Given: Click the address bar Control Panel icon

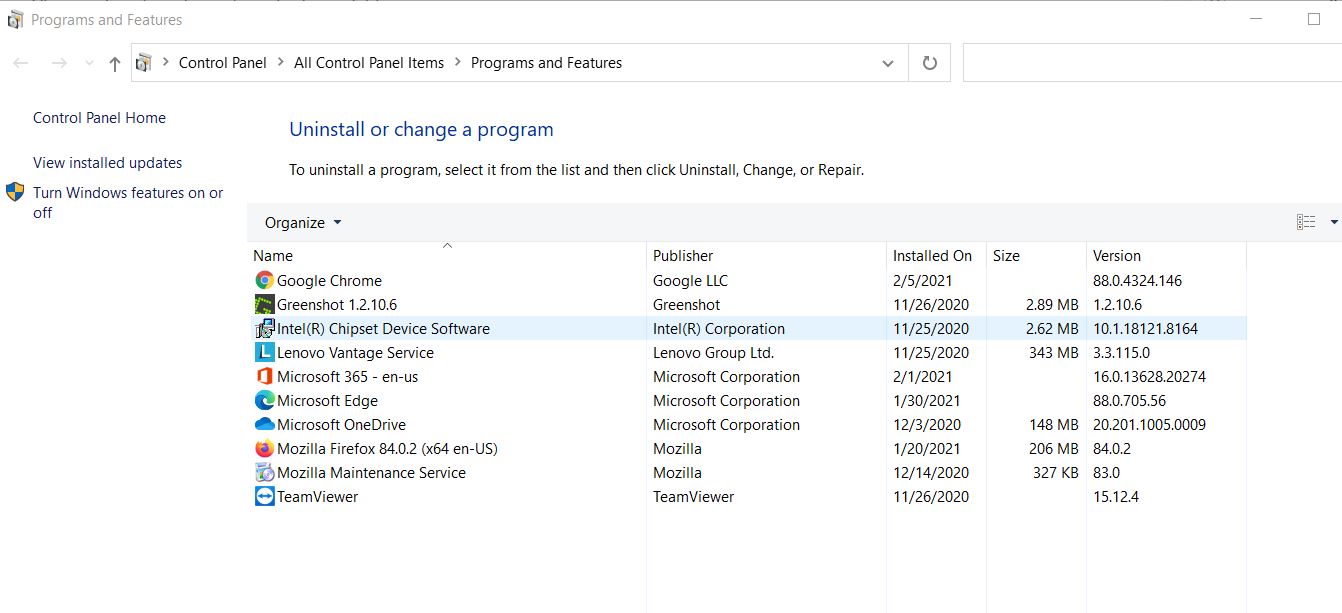Looking at the screenshot, I should (x=144, y=63).
